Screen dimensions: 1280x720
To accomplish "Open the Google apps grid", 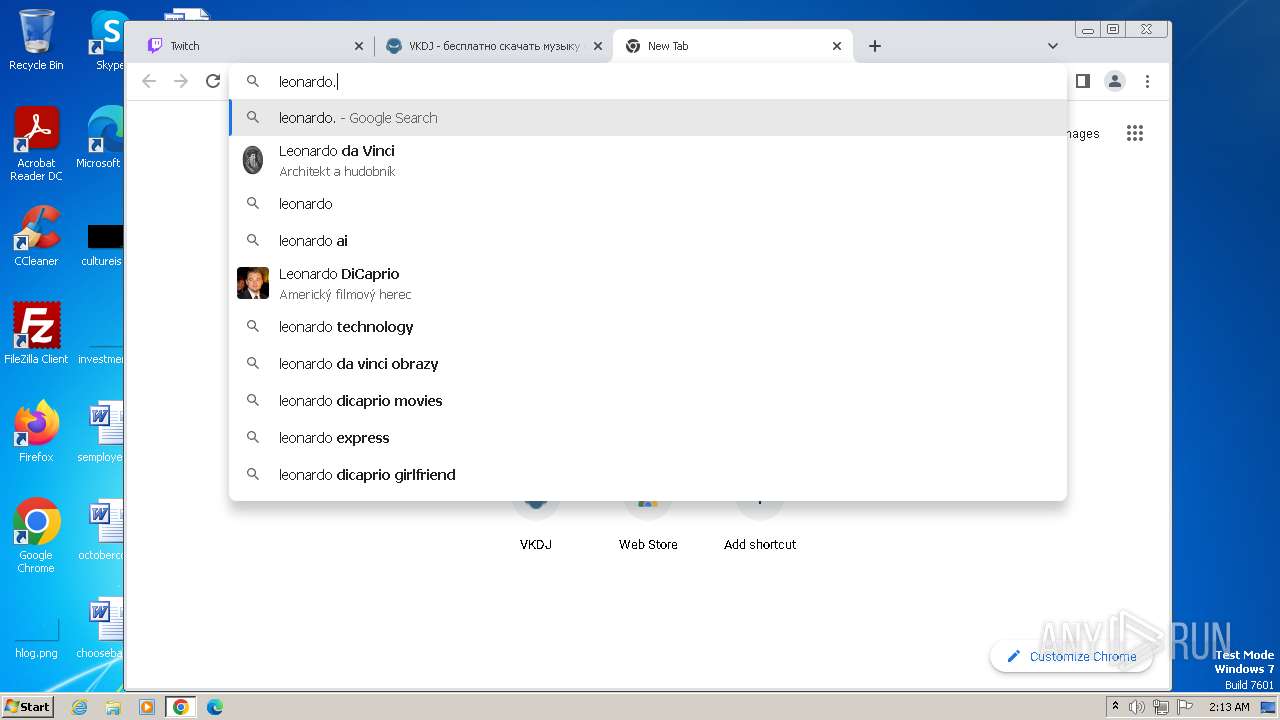I will point(1135,133).
